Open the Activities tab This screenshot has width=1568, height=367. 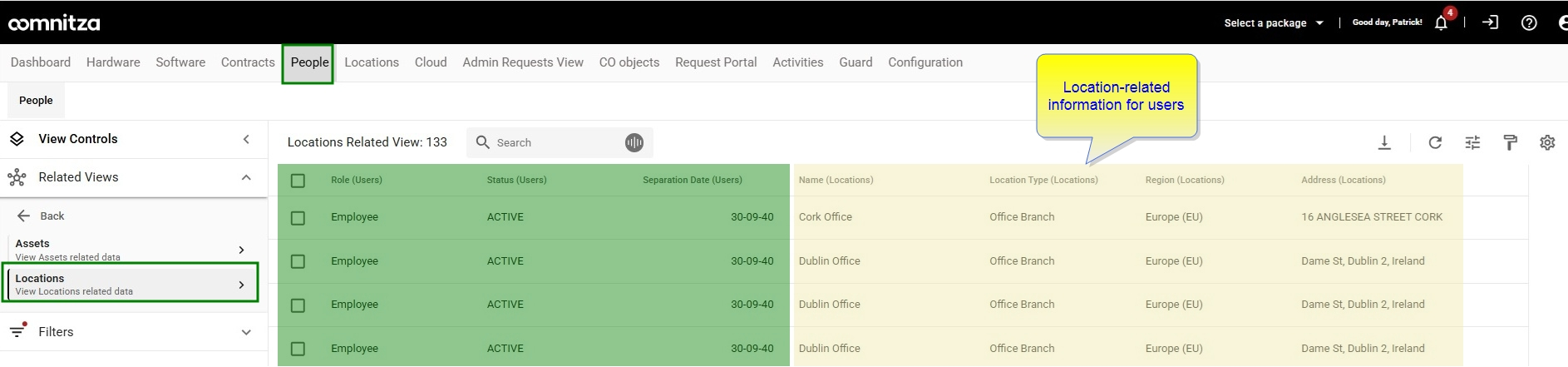(798, 62)
